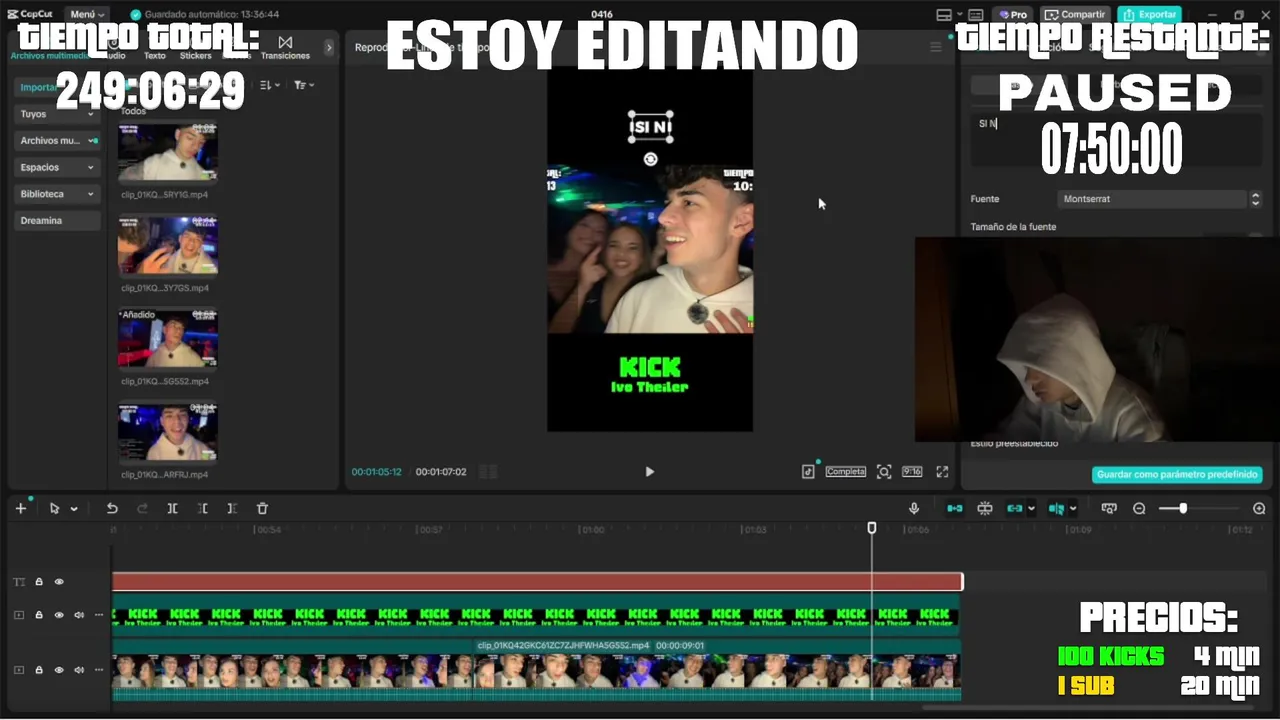Click Guardar como parámetro predefinido button
The image size is (1280, 720).
(x=1177, y=474)
